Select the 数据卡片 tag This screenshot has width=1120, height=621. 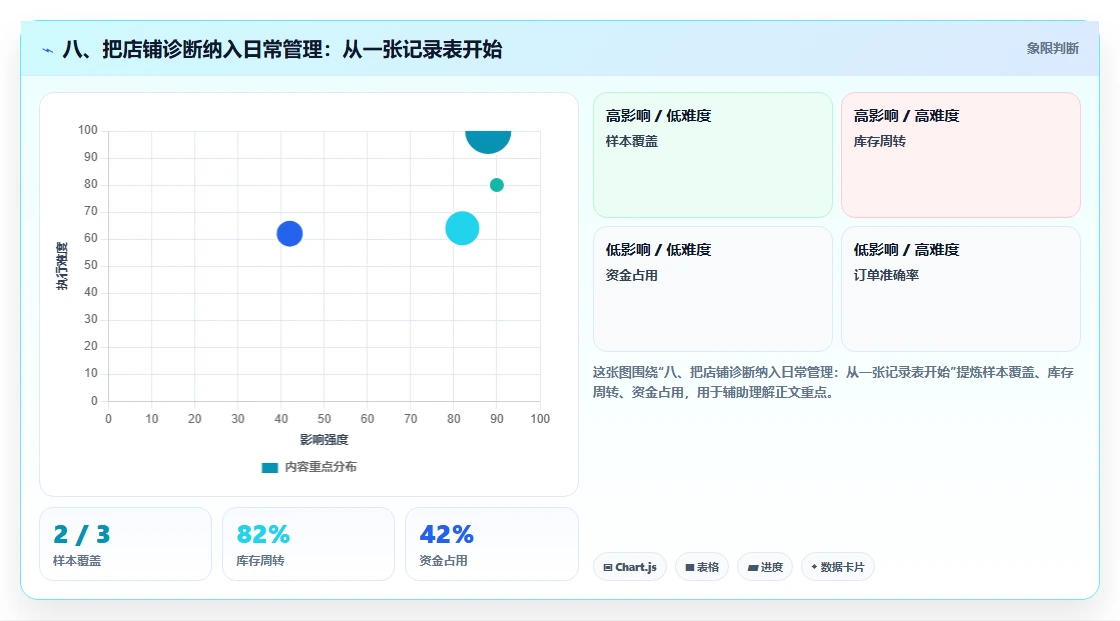click(x=838, y=567)
